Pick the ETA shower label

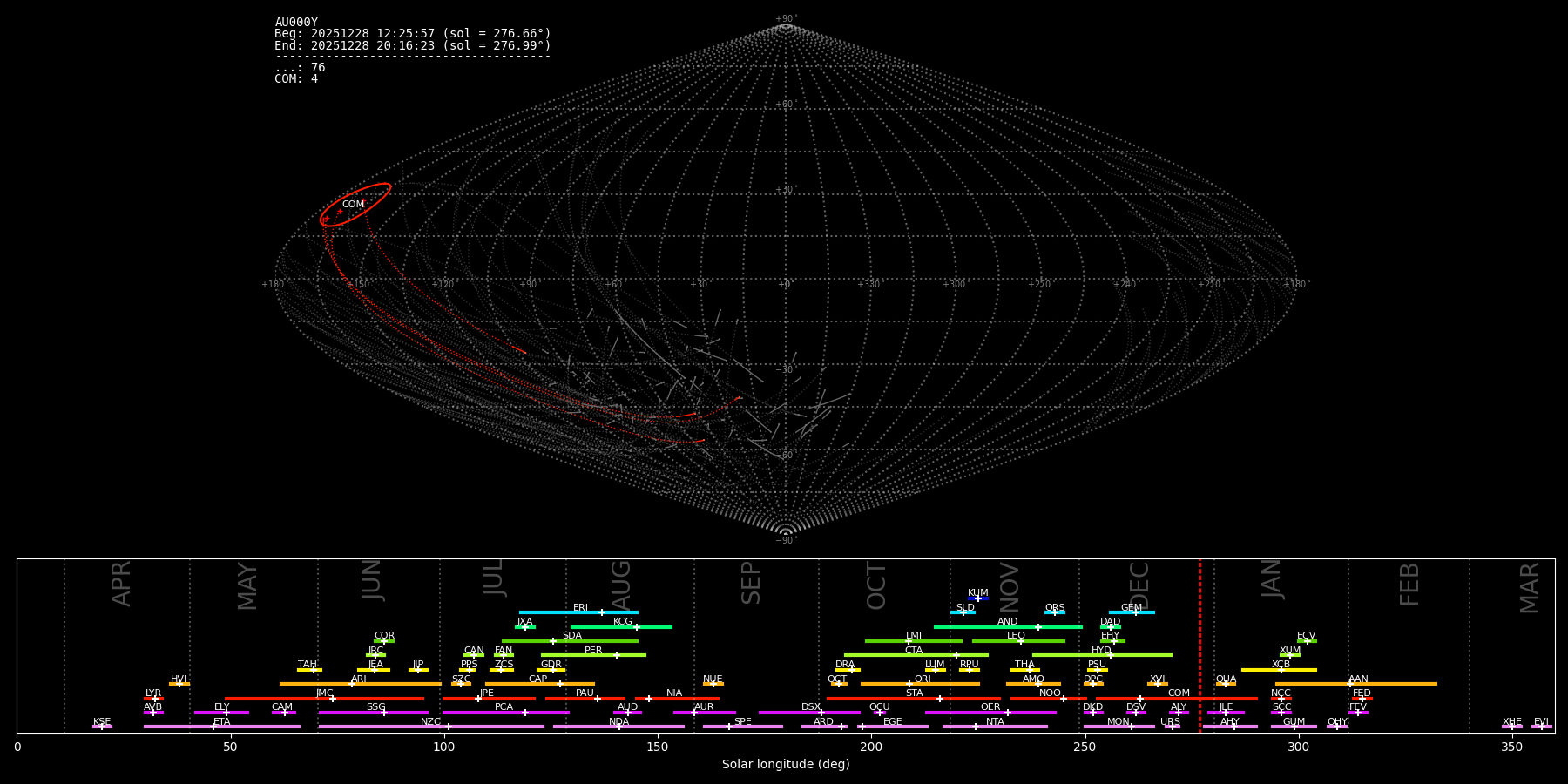(222, 722)
